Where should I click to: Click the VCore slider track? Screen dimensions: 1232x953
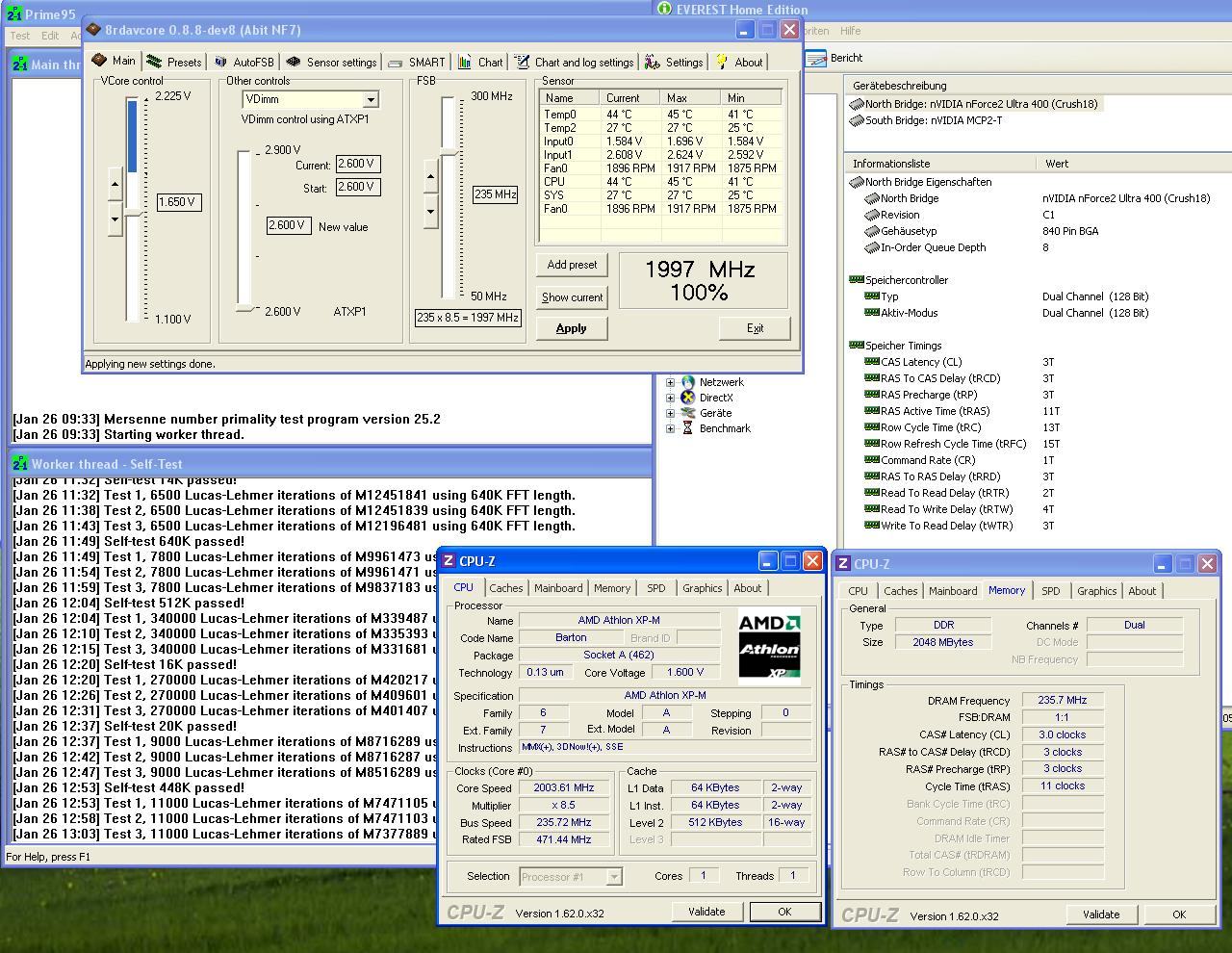pyautogui.click(x=134, y=209)
